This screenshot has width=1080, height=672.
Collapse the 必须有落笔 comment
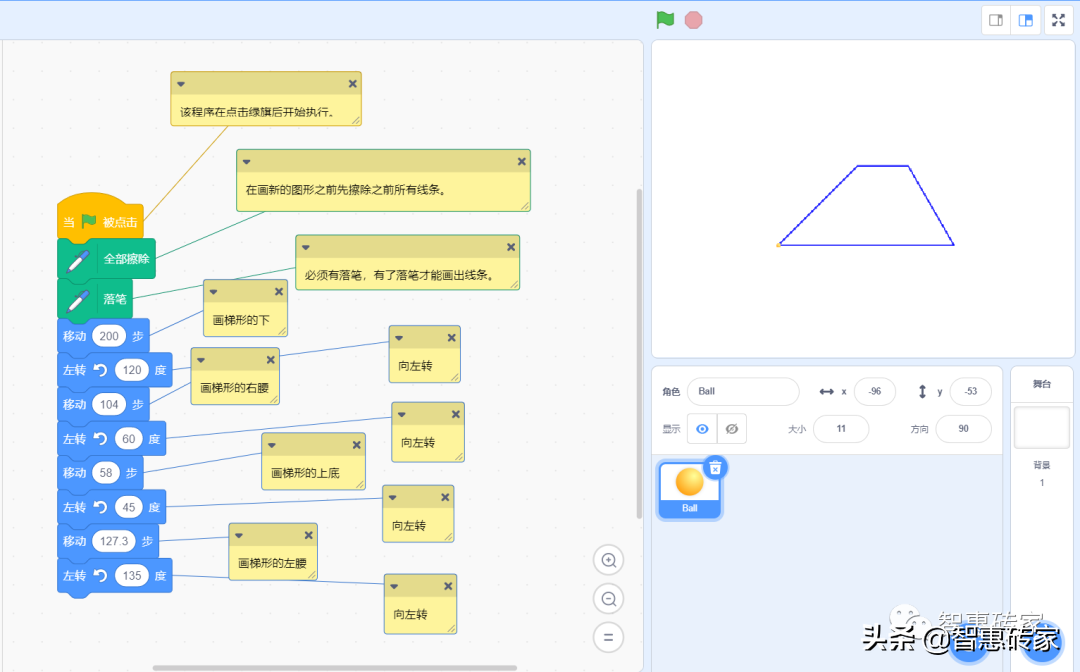305,247
